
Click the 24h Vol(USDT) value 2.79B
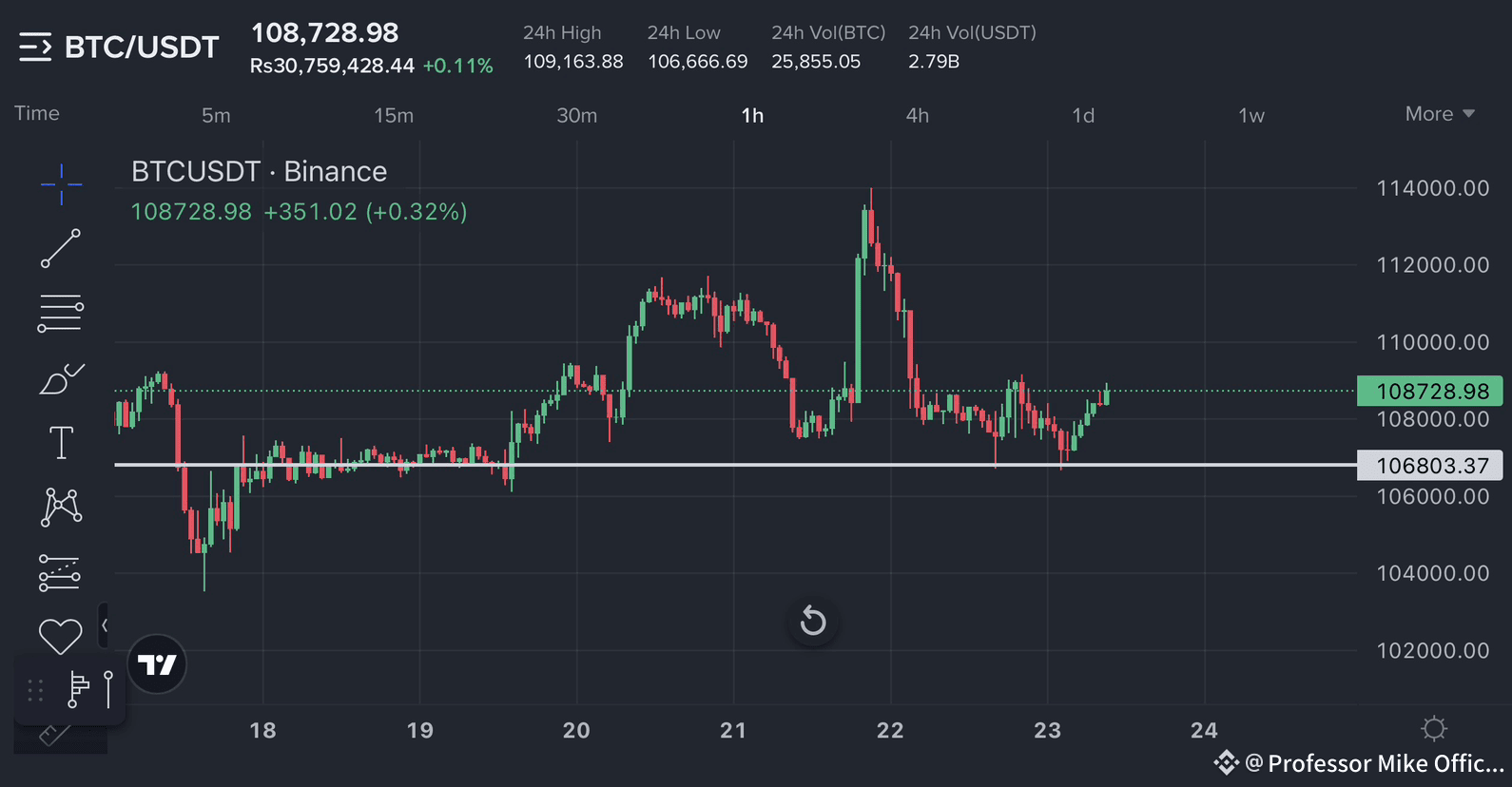[x=934, y=61]
